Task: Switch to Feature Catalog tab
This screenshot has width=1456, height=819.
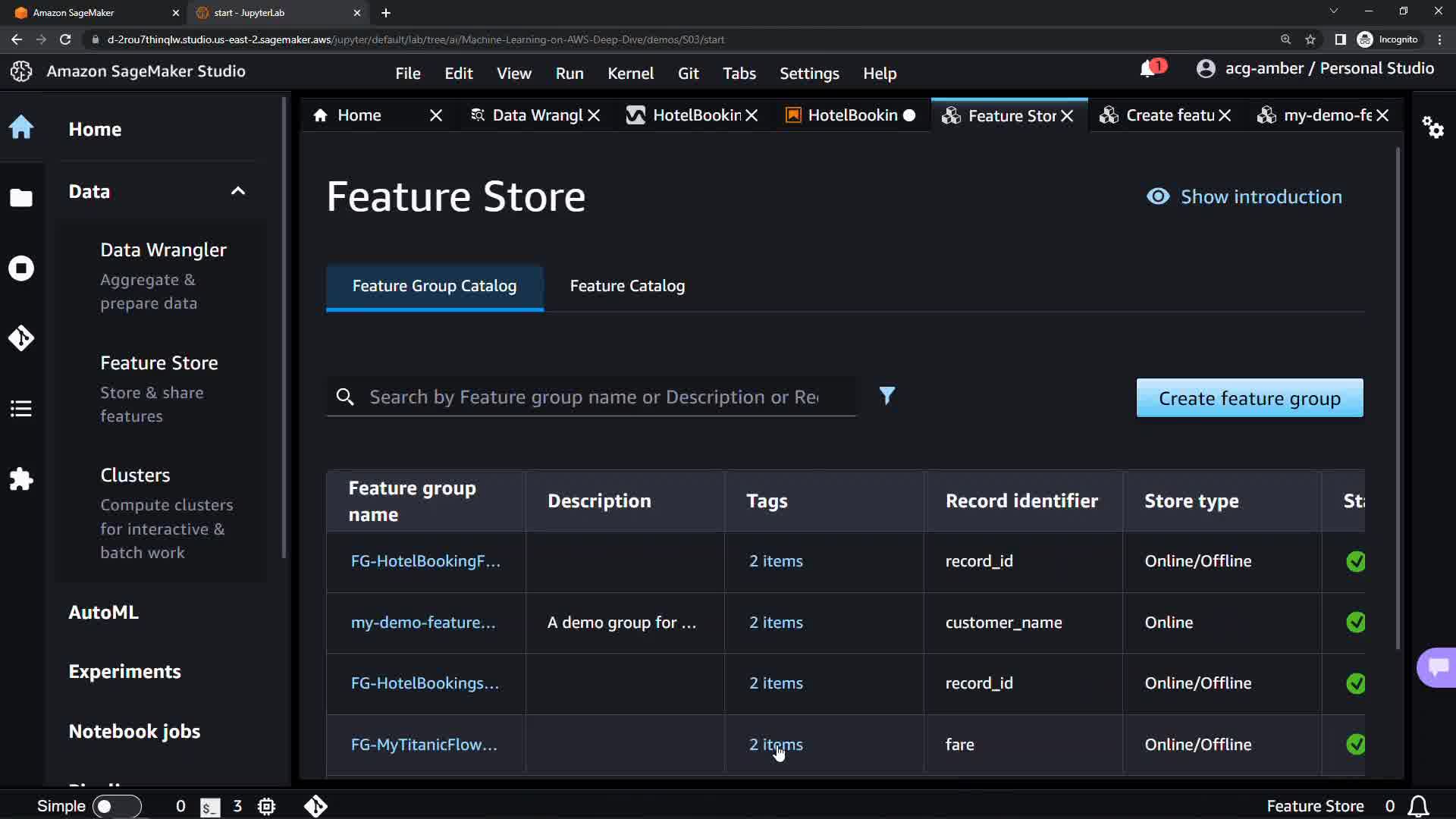Action: pyautogui.click(x=627, y=286)
